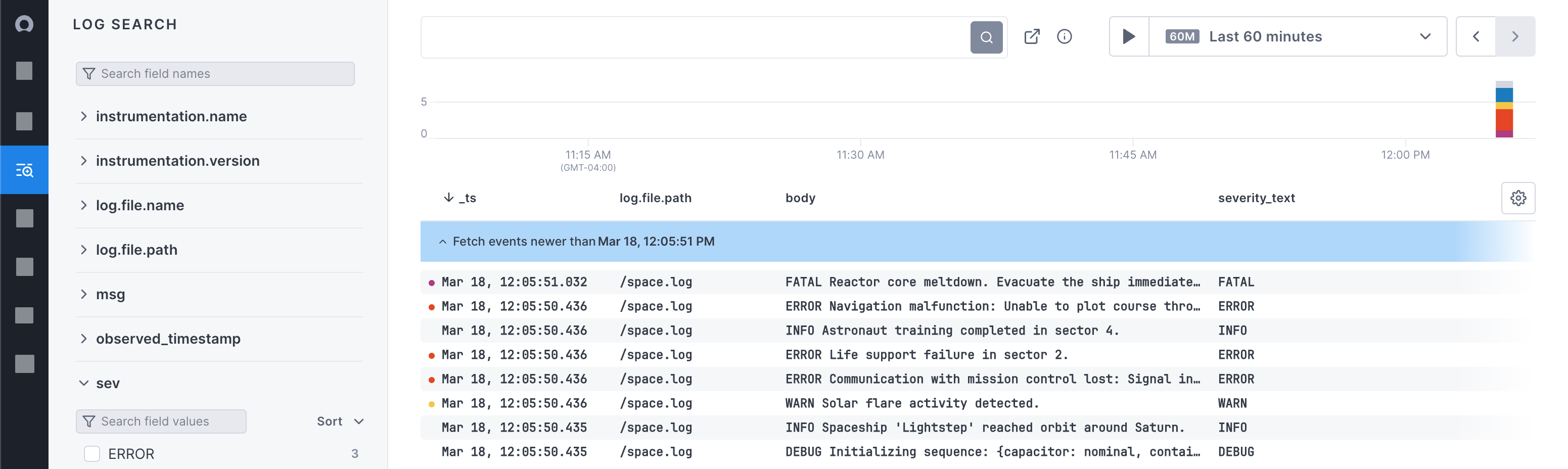
Task: Focus the Search field names input
Action: click(215, 74)
